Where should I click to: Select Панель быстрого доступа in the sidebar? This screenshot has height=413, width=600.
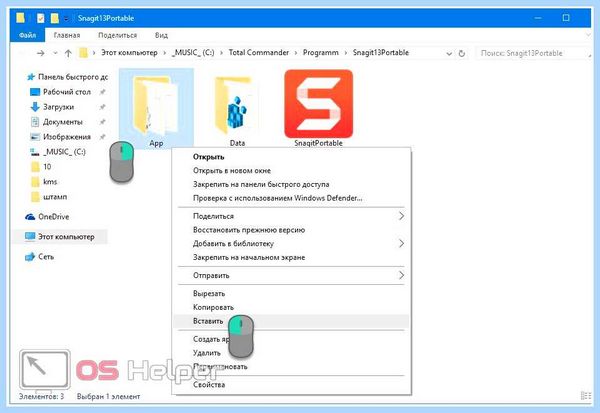click(x=73, y=77)
